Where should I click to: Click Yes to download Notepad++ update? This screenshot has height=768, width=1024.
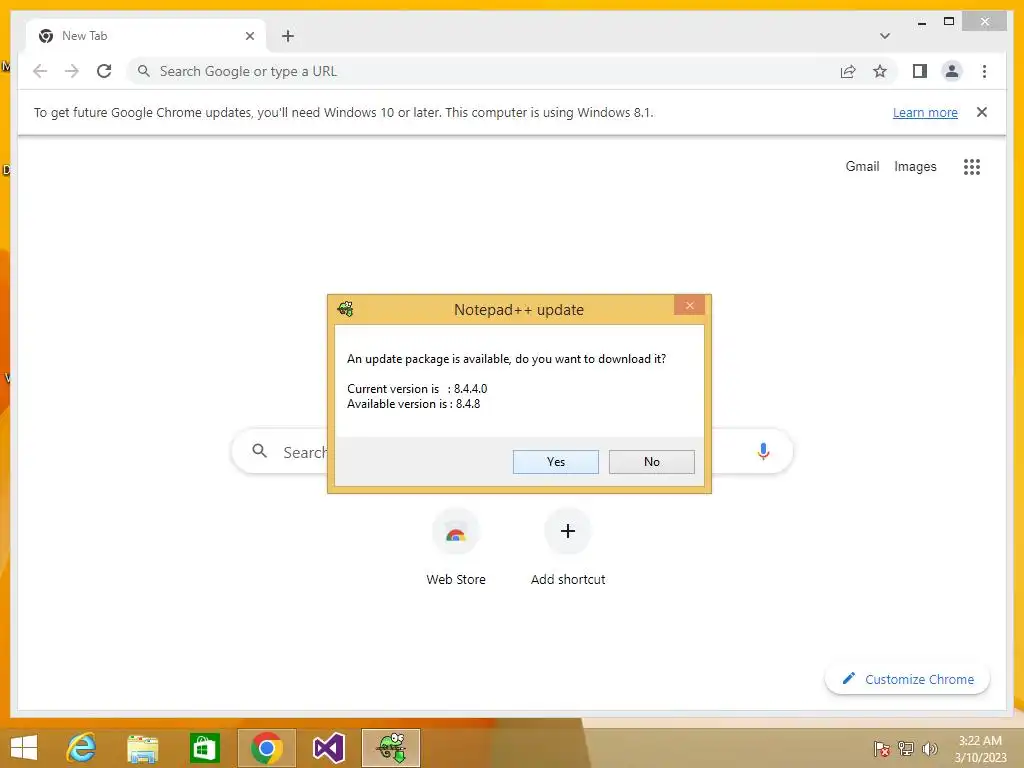pyautogui.click(x=555, y=462)
